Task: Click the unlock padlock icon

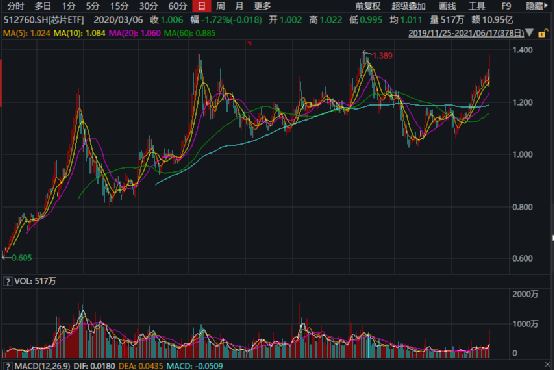Action: (x=542, y=33)
